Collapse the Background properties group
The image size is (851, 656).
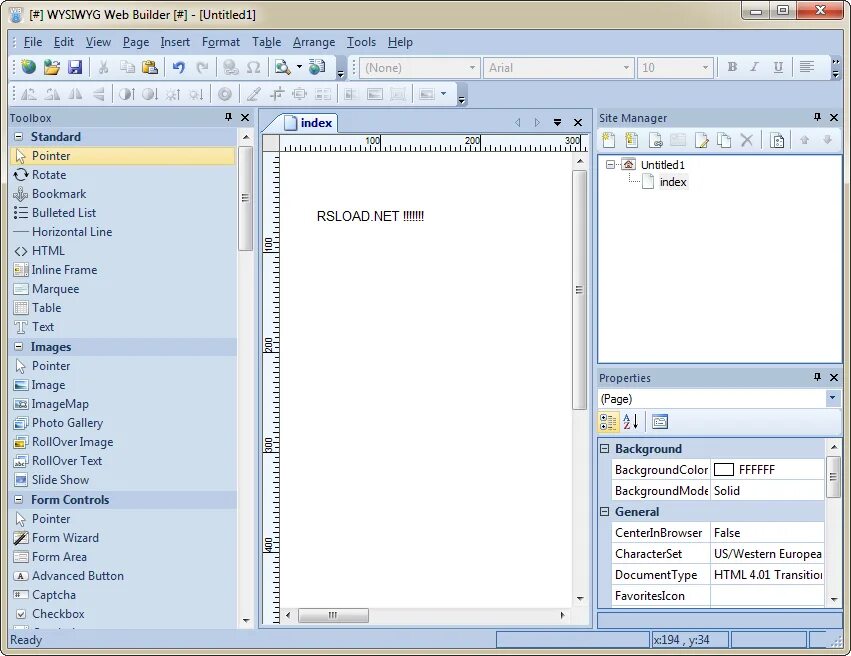[x=605, y=449]
